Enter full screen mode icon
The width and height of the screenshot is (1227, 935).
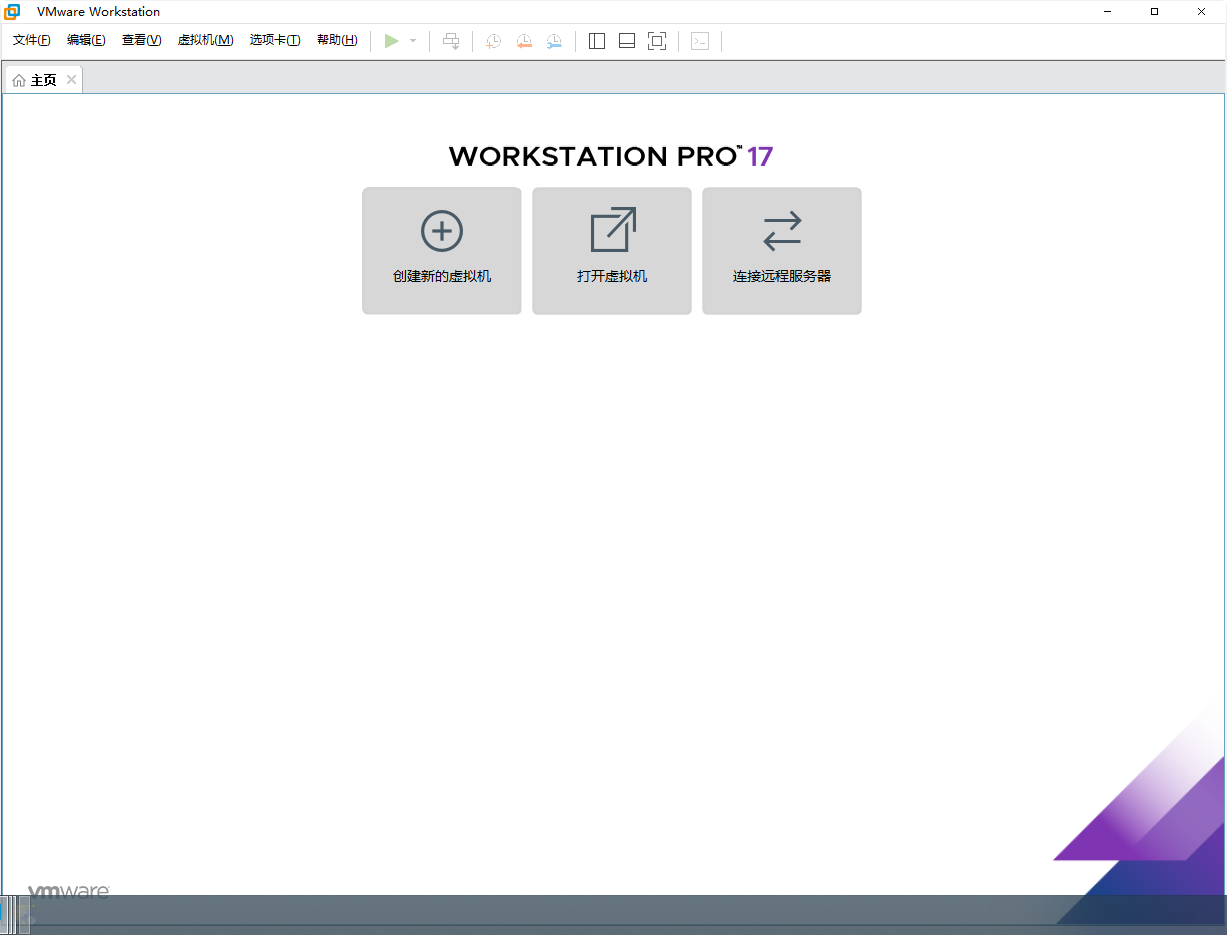coord(657,41)
